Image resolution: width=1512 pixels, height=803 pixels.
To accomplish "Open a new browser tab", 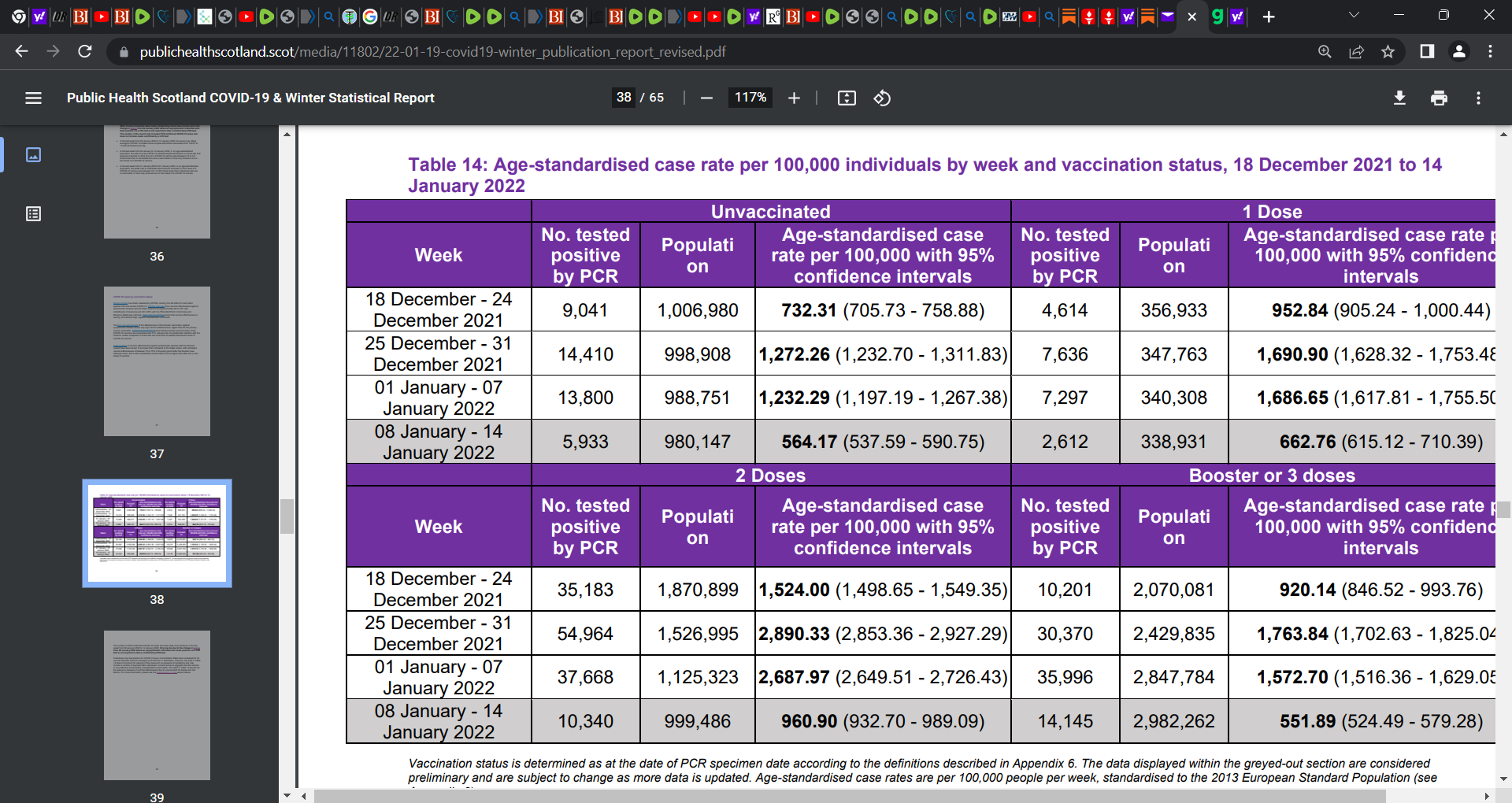I will click(x=1269, y=17).
